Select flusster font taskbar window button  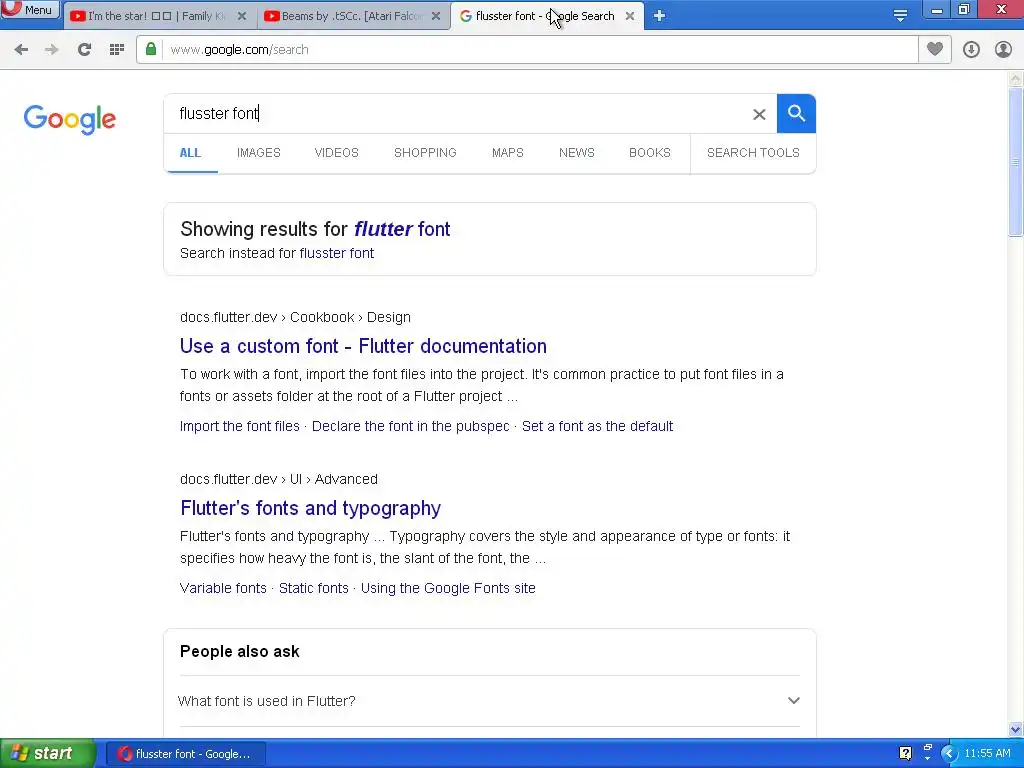[186, 754]
